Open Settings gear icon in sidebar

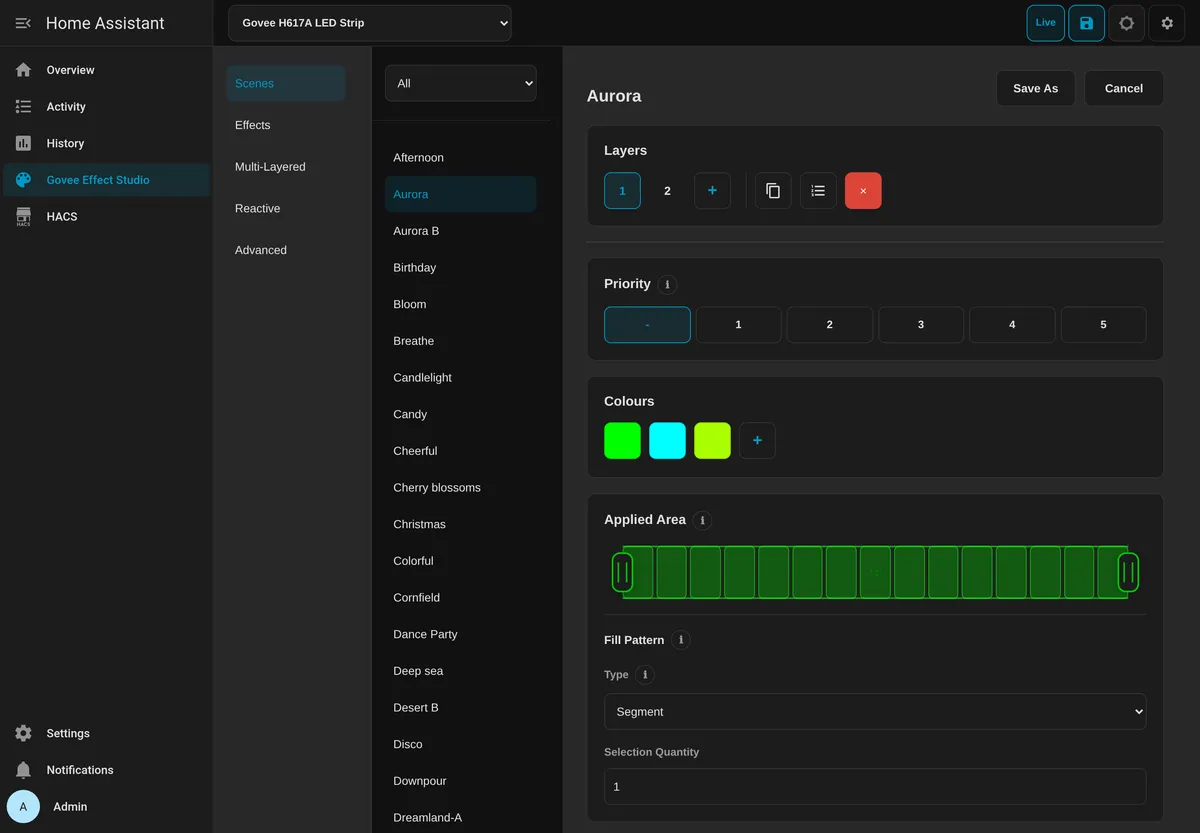pyautogui.click(x=23, y=733)
